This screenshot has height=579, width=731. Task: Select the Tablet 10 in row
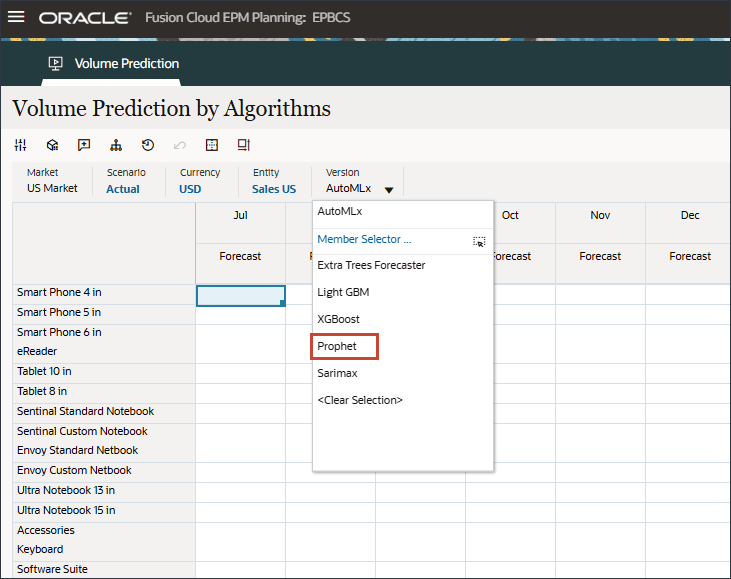44,372
